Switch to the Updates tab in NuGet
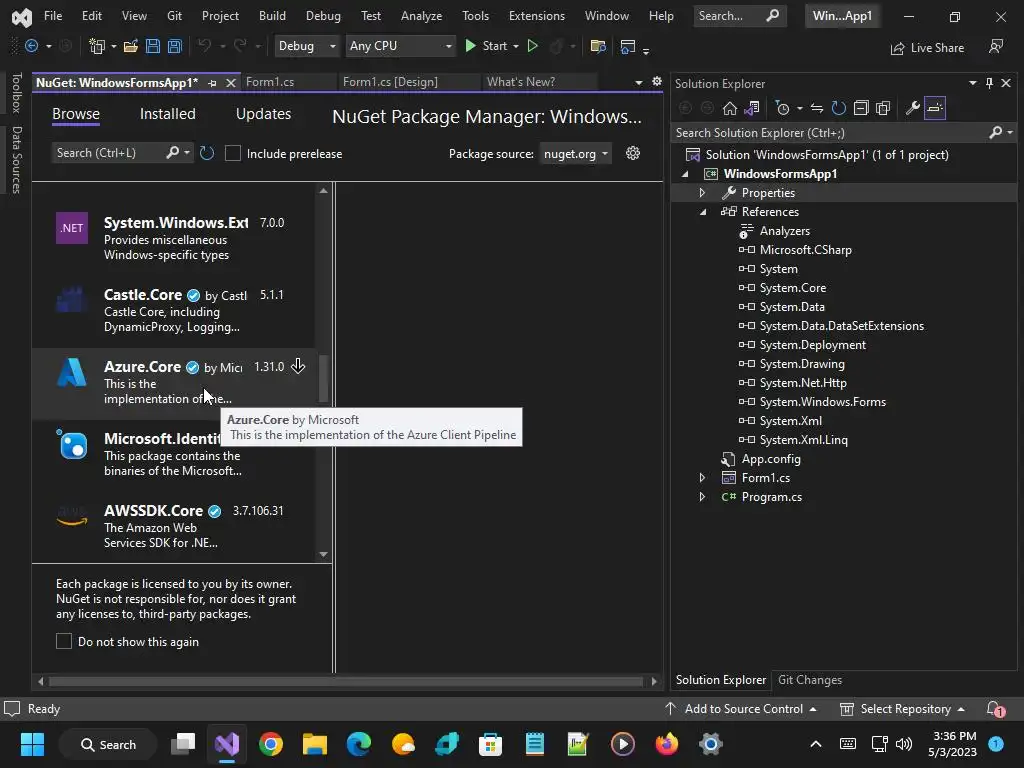Screen dimensions: 1024x768 [263, 114]
